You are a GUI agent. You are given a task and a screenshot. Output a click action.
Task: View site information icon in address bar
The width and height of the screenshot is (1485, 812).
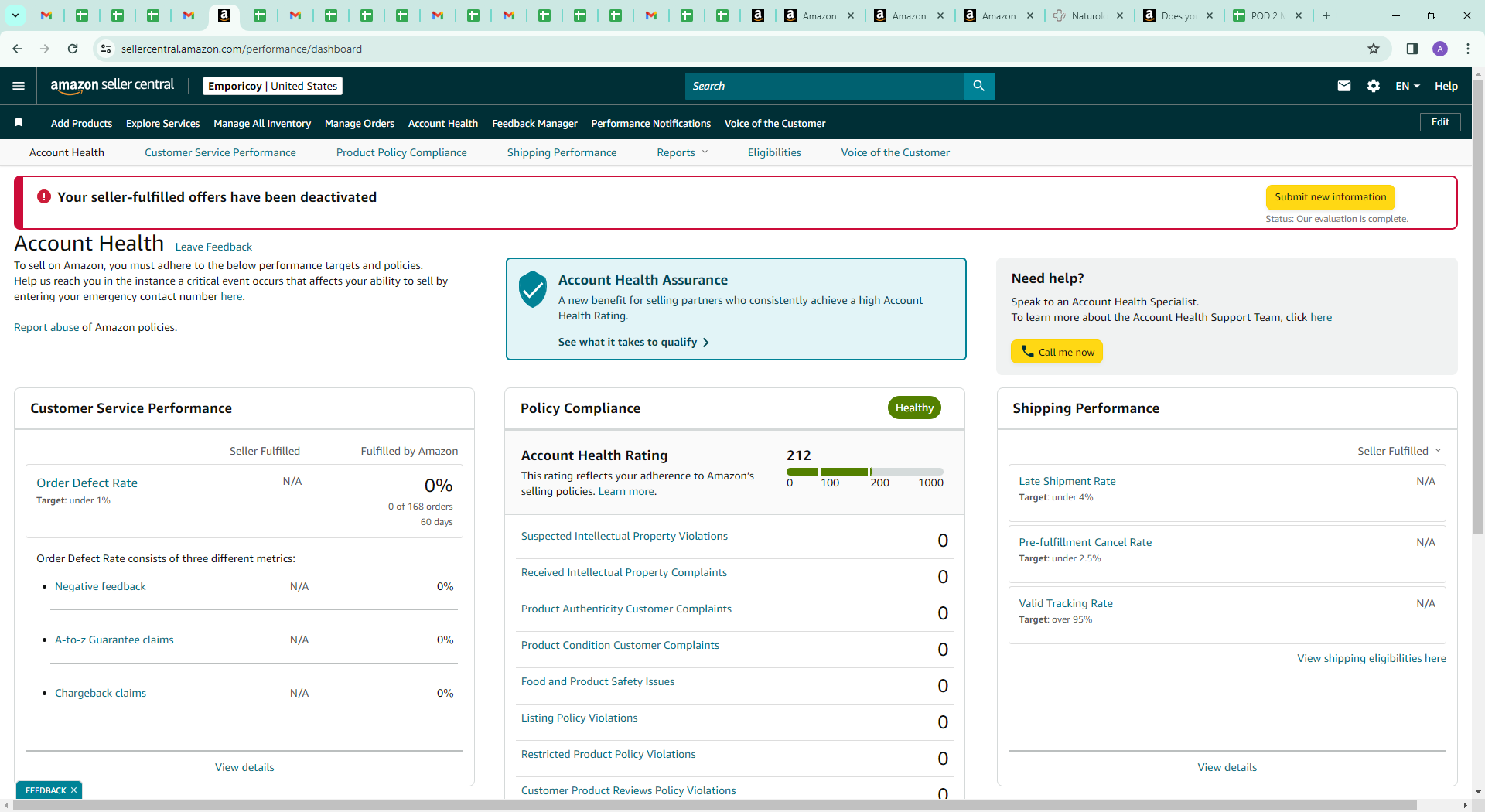point(106,49)
